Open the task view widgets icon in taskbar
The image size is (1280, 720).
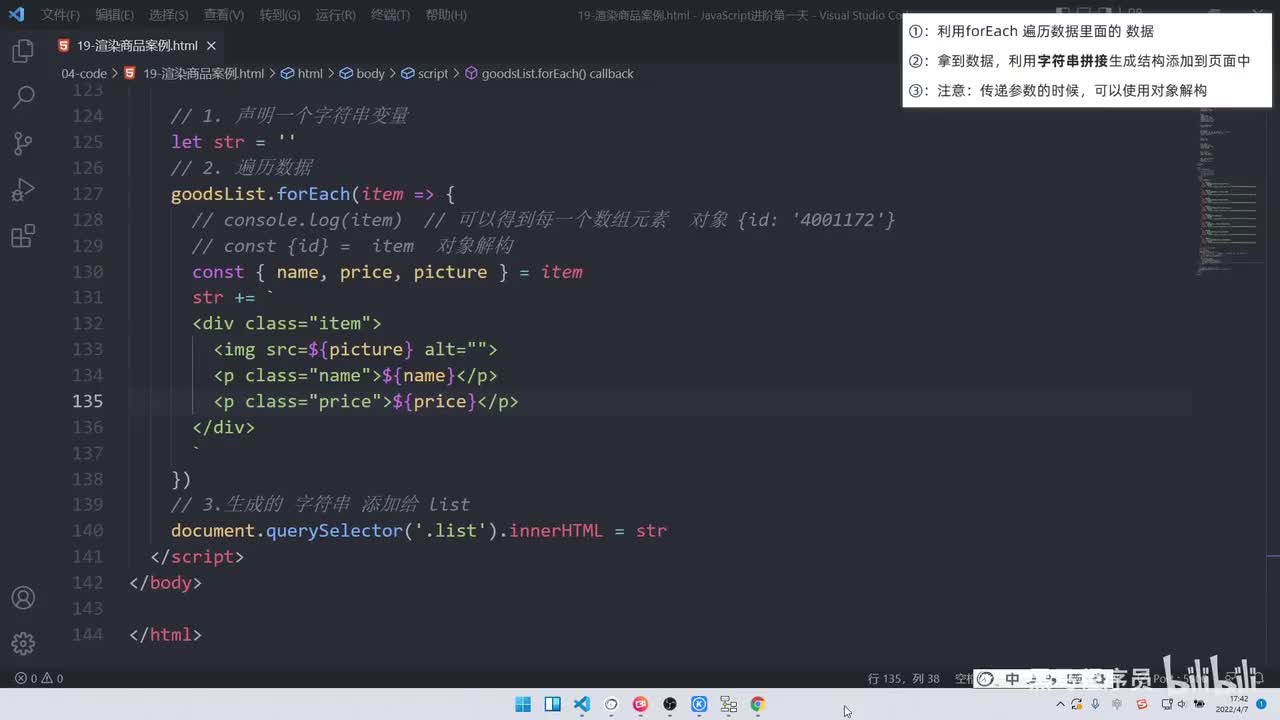(552, 704)
